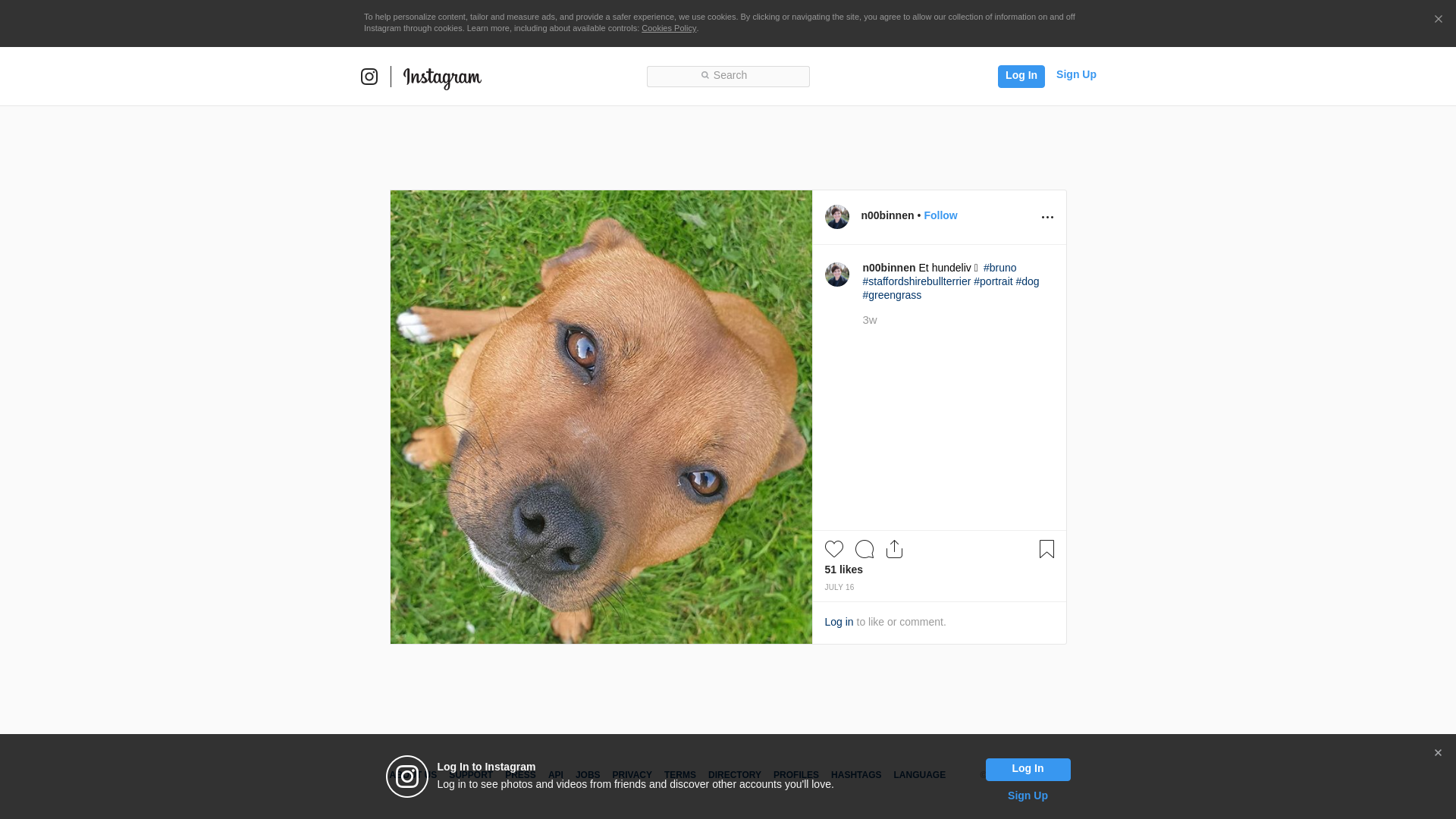Open the three-dot more options menu
The width and height of the screenshot is (1456, 819).
pos(1047,218)
